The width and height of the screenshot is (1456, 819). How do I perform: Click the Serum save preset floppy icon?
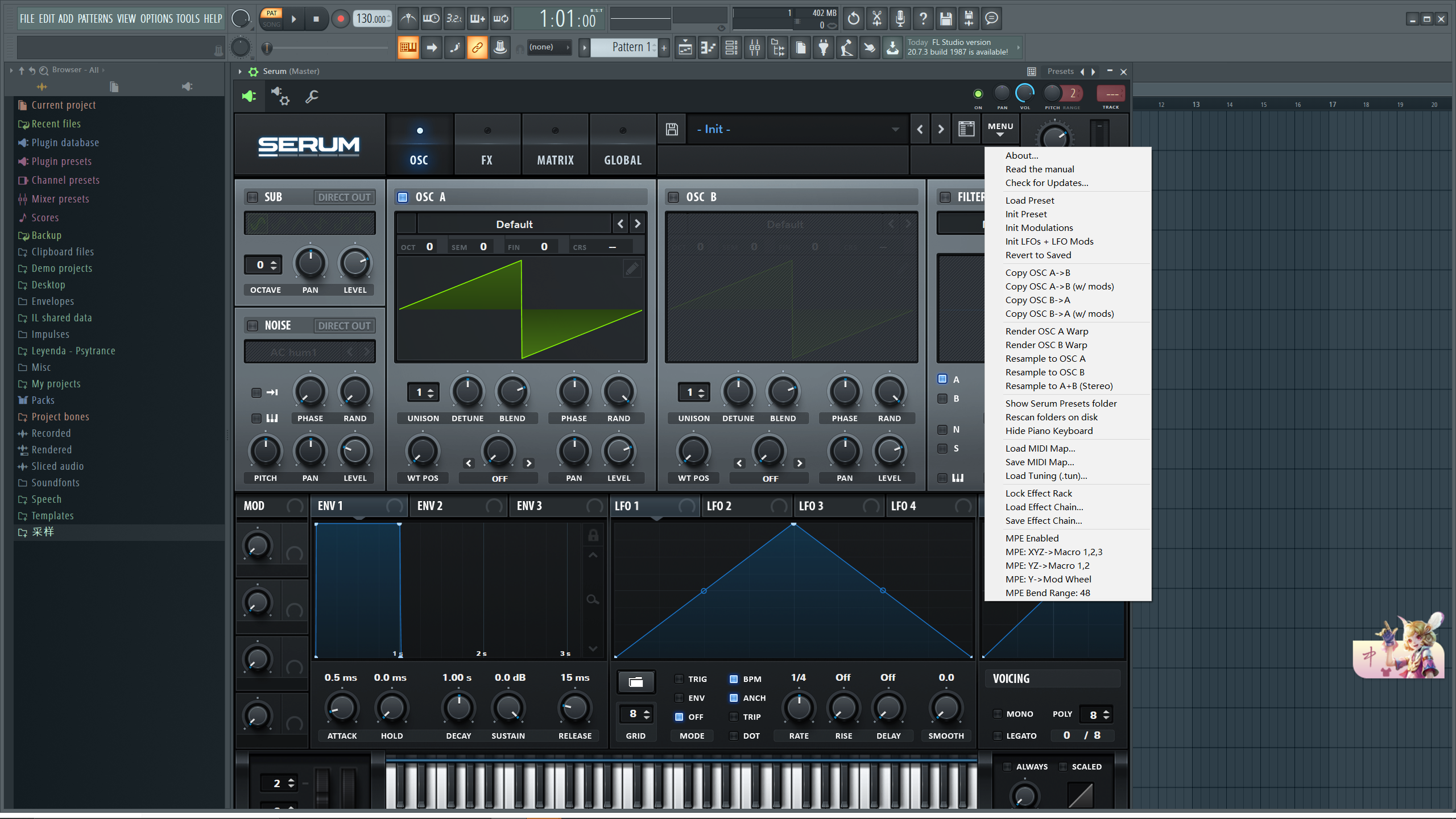coord(672,129)
